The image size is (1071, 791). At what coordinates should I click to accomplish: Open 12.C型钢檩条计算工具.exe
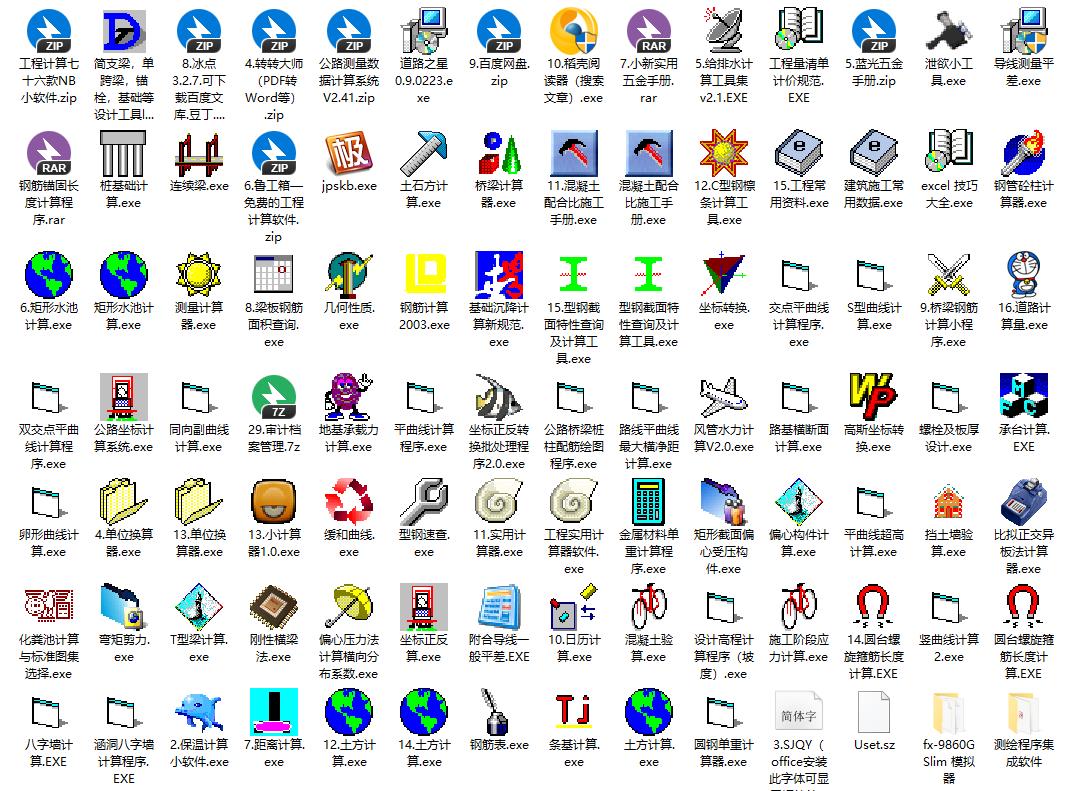tap(724, 154)
